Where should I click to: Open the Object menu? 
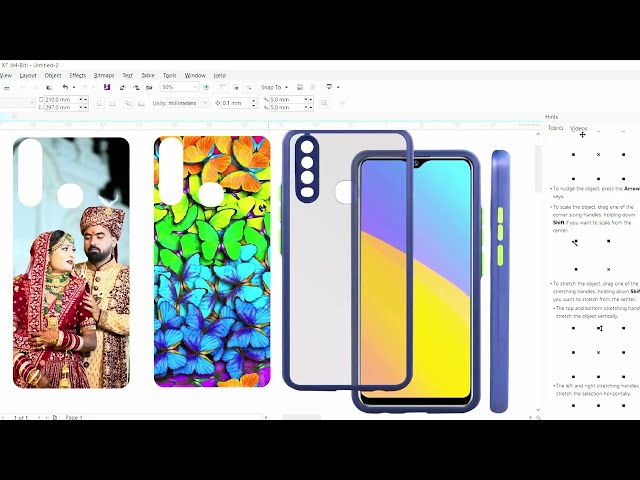tap(53, 76)
